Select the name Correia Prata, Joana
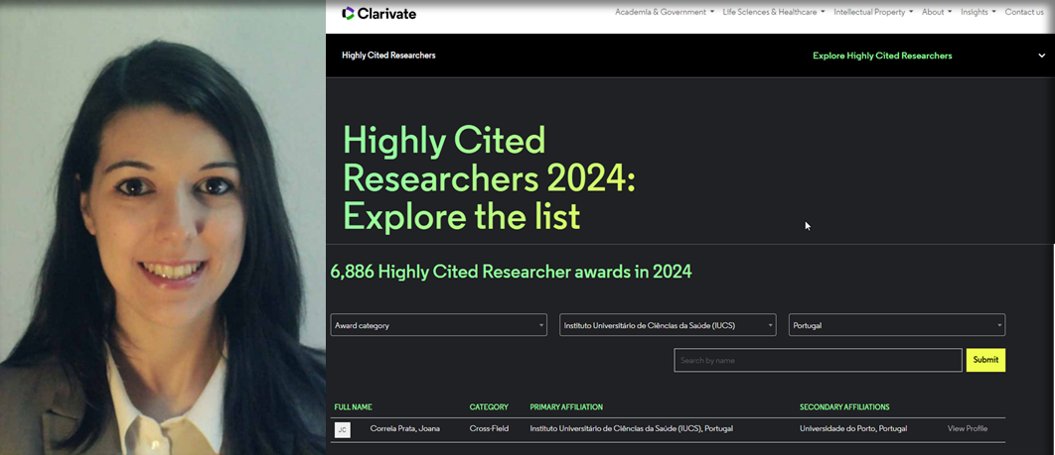 pyautogui.click(x=405, y=429)
